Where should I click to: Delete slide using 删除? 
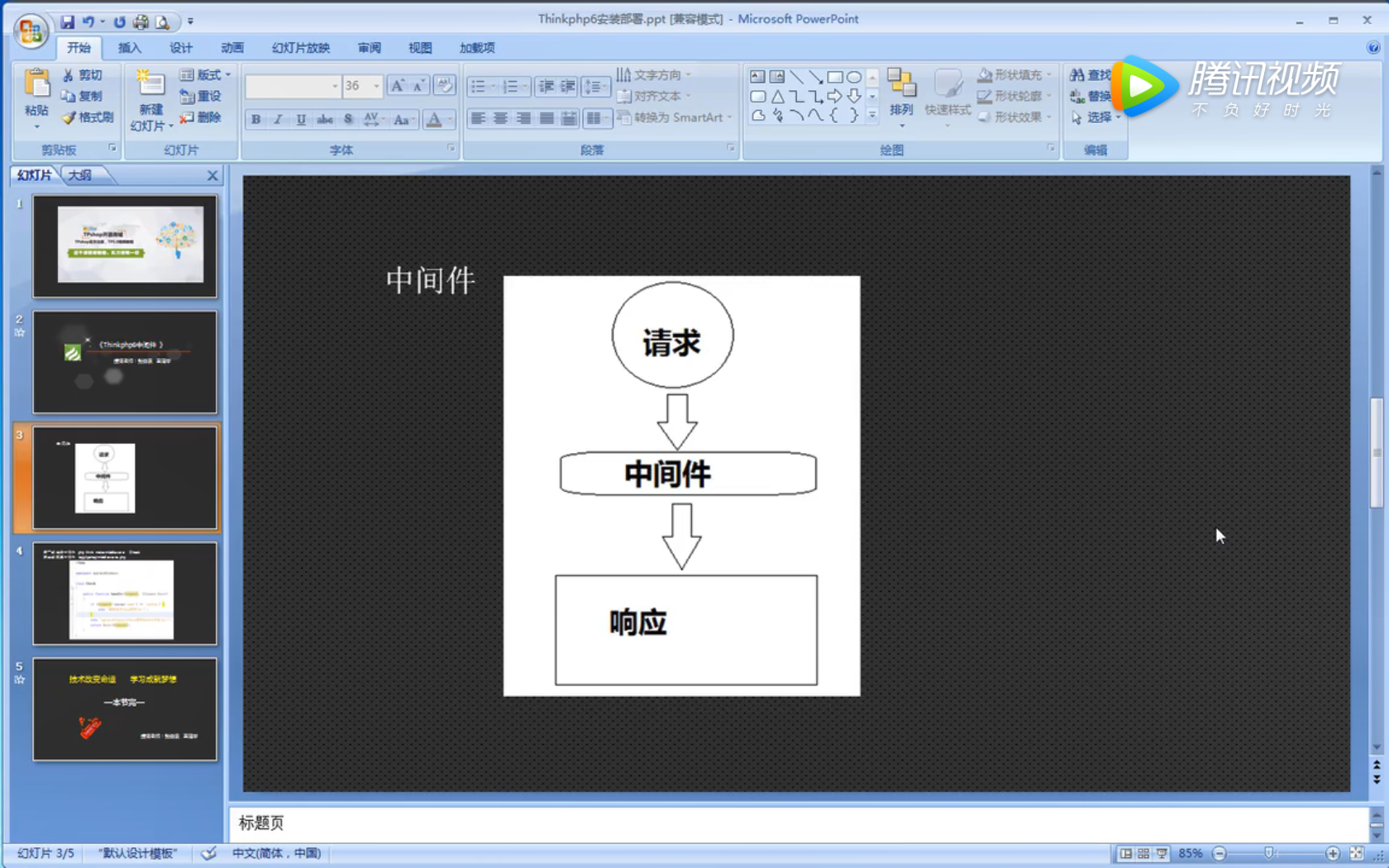coord(201,117)
